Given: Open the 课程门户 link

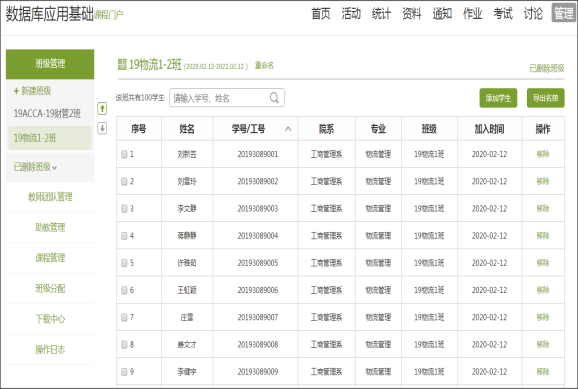Looking at the screenshot, I should [108, 15].
